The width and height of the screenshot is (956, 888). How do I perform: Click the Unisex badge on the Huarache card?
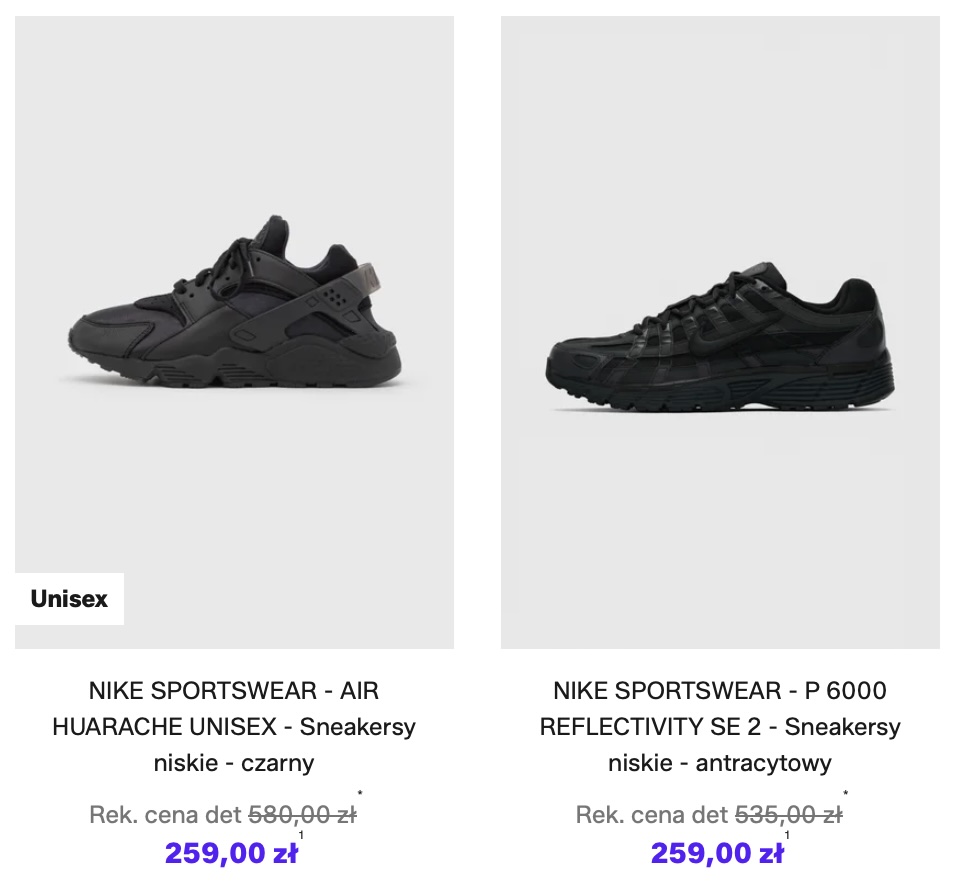69,599
